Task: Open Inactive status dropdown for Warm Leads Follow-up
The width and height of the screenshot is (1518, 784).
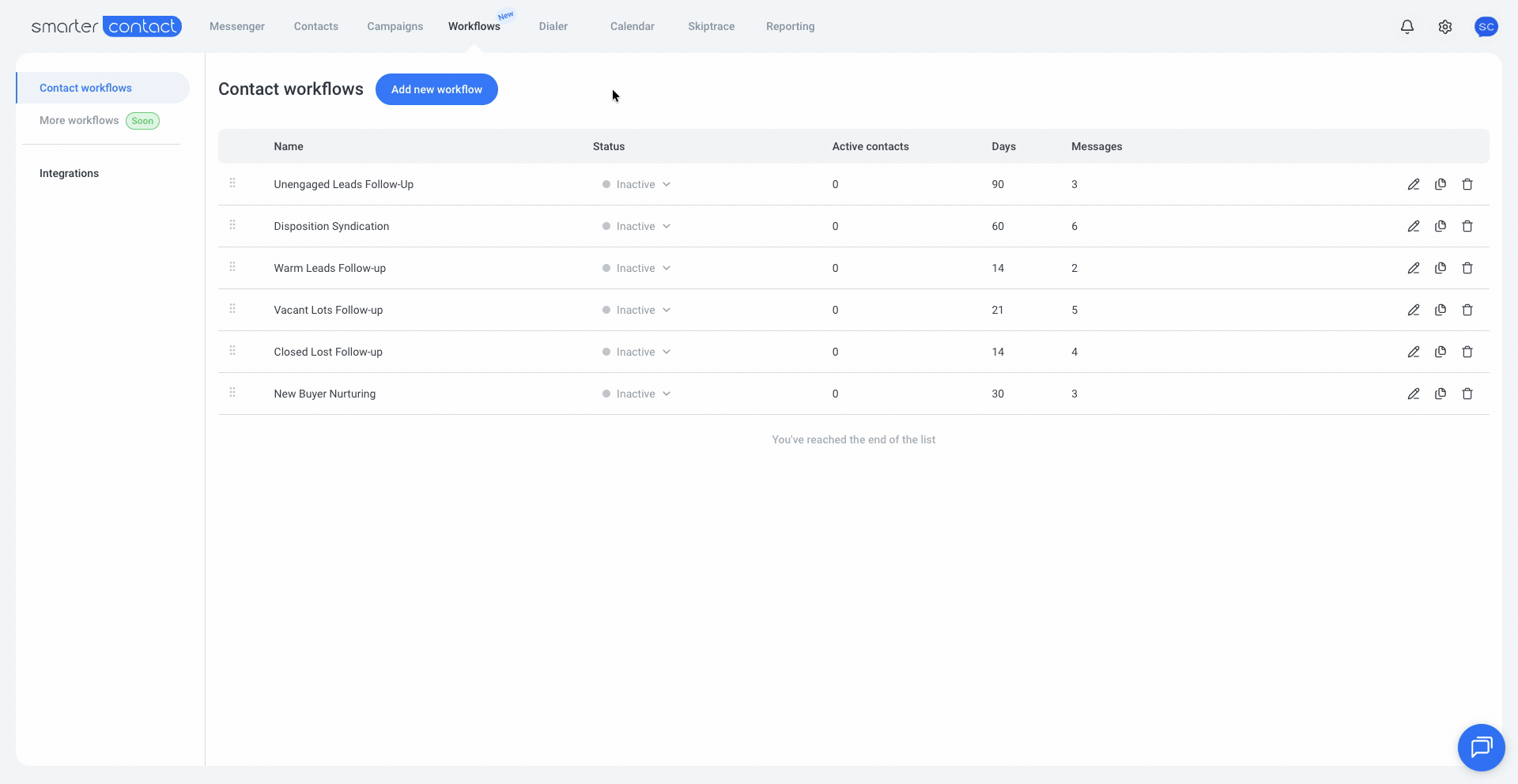Action: pyautogui.click(x=636, y=268)
